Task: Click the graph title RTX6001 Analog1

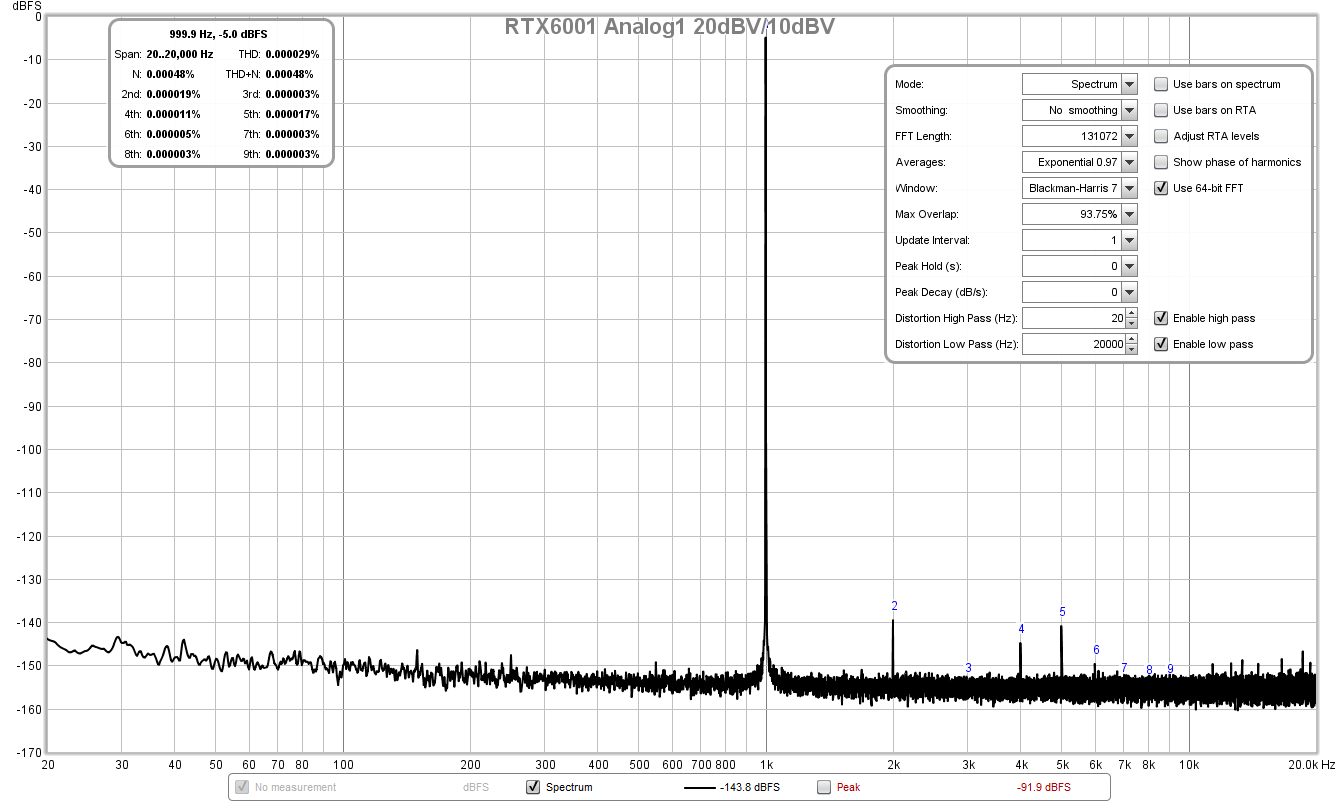Action: (670, 27)
